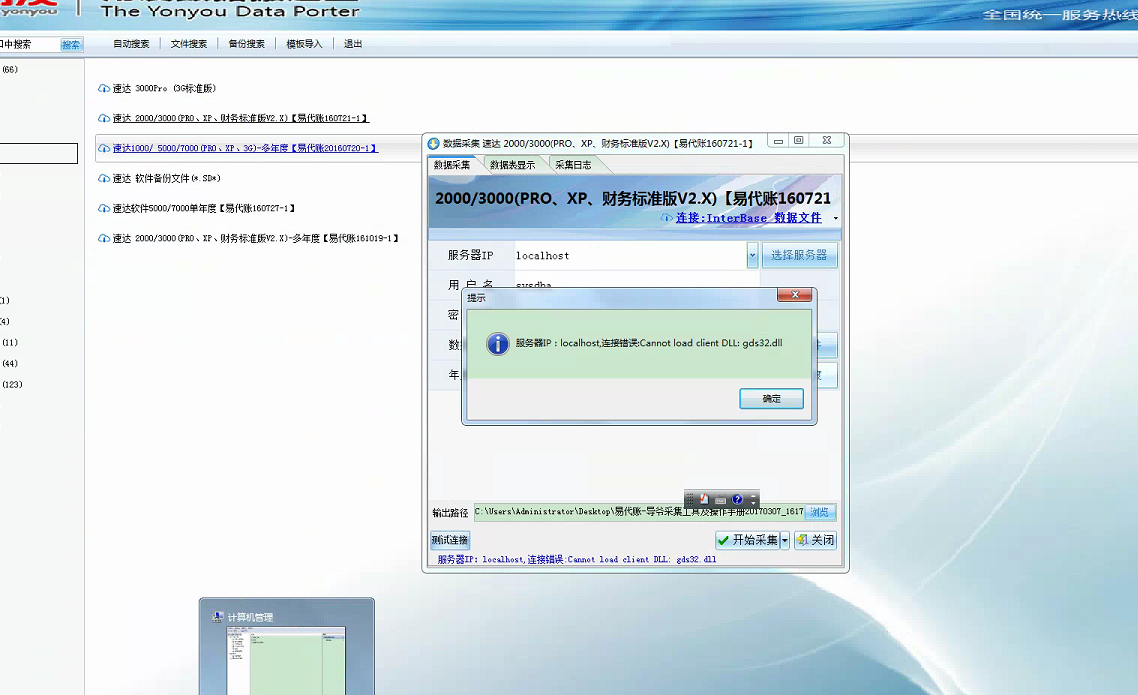Click the green checkmark icon on 开始采集
This screenshot has width=1138, height=695.
pyautogui.click(x=723, y=540)
